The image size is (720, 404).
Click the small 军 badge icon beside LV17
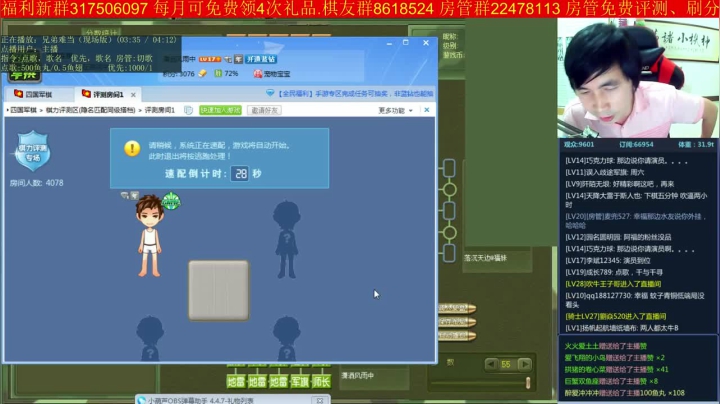click(238, 59)
